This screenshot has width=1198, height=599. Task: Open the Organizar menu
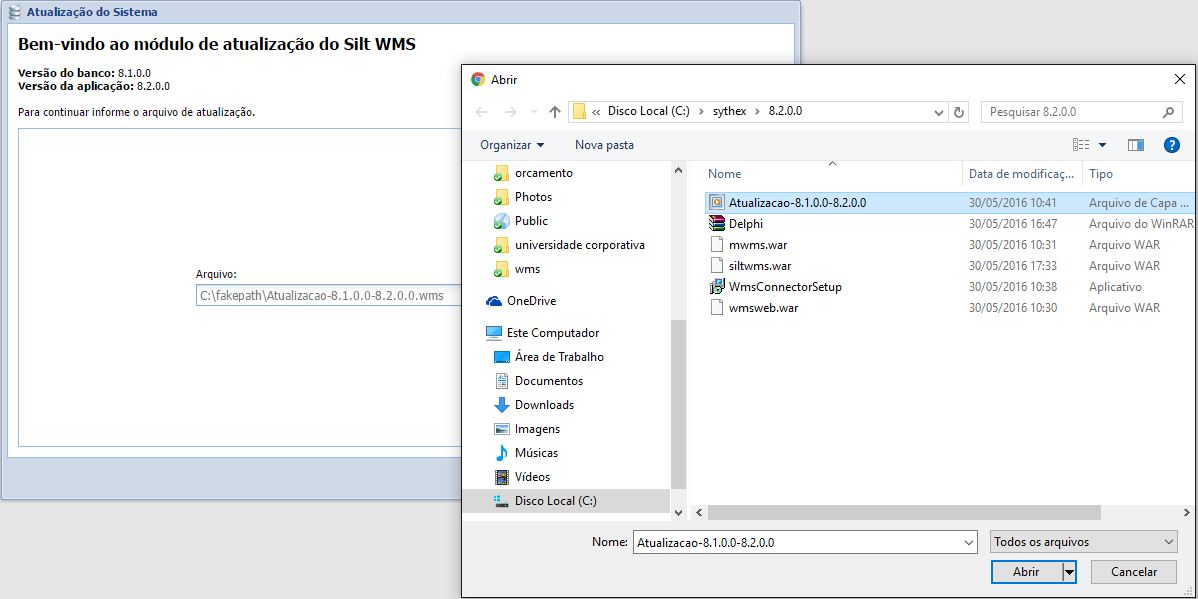tap(512, 145)
